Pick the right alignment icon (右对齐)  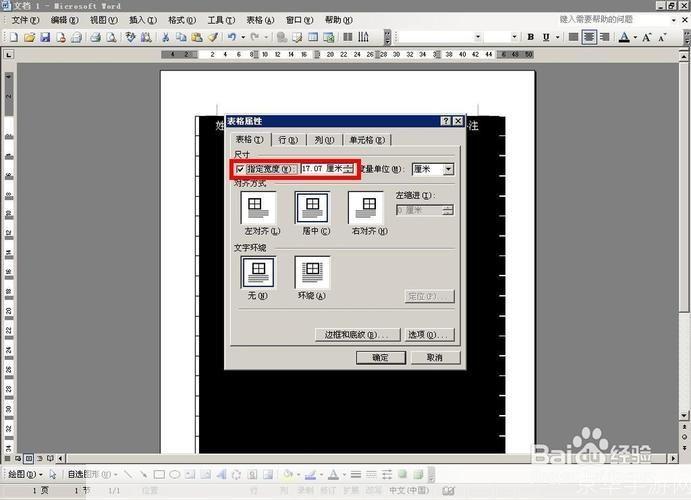click(x=365, y=208)
